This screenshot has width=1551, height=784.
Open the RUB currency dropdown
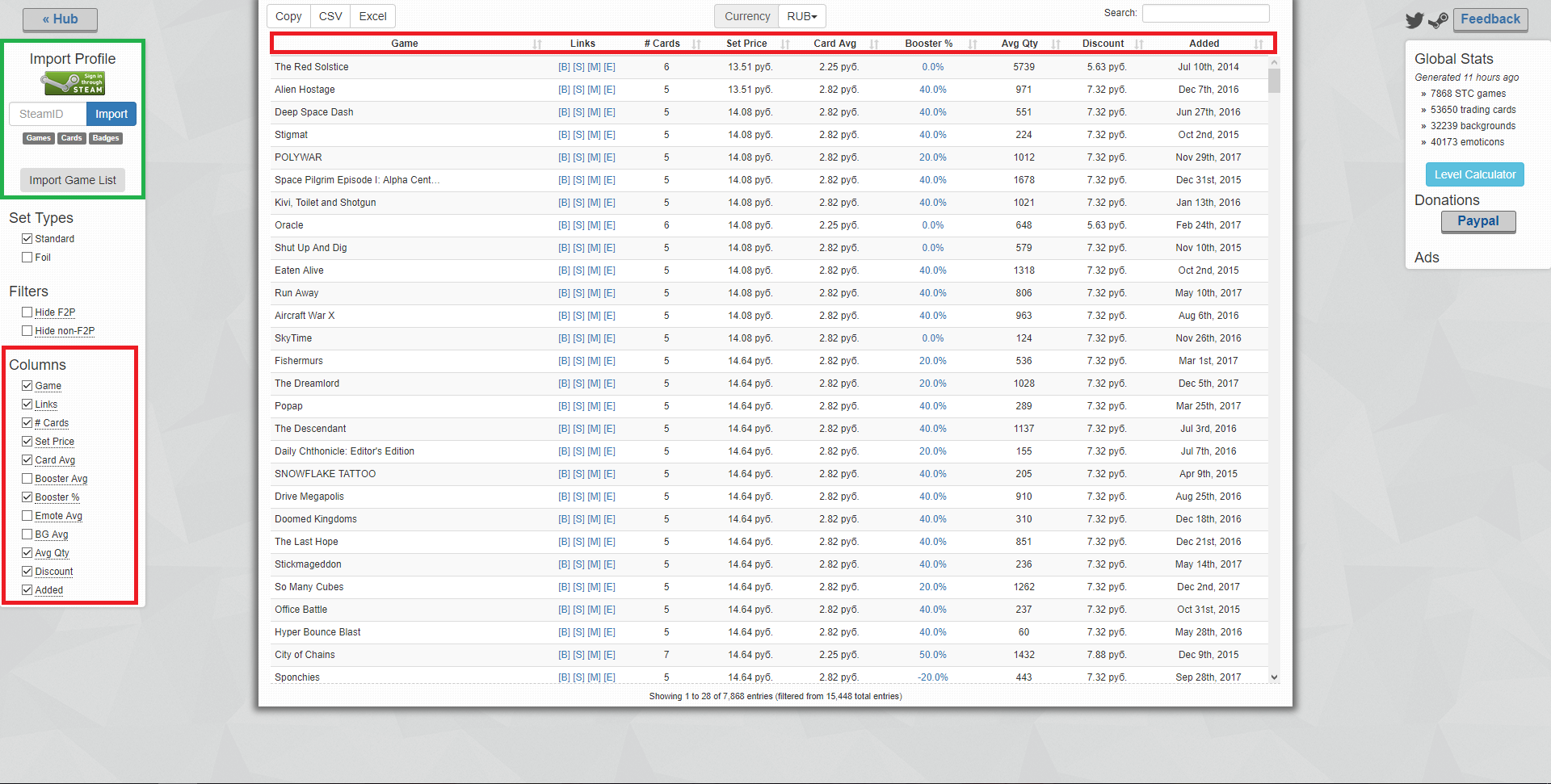(801, 16)
